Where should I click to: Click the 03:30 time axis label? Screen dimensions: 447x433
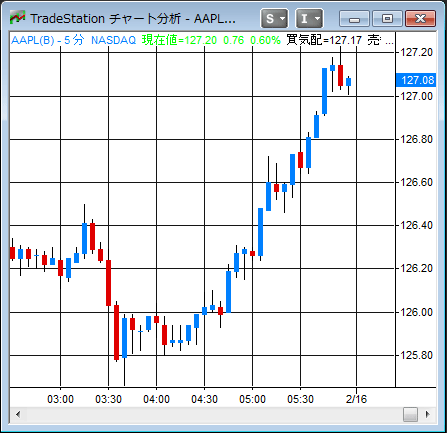point(108,399)
